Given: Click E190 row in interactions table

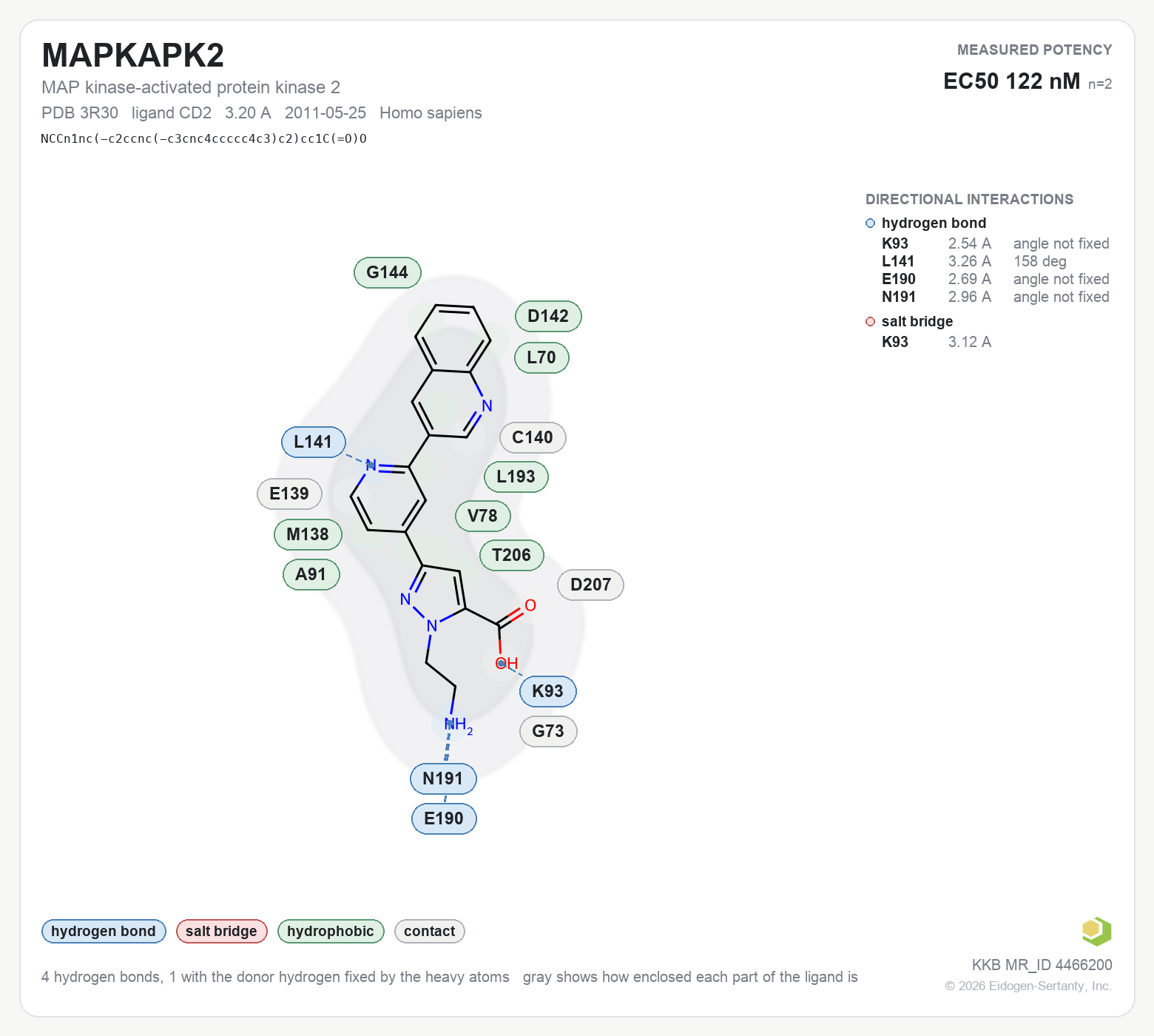Looking at the screenshot, I should point(995,279).
